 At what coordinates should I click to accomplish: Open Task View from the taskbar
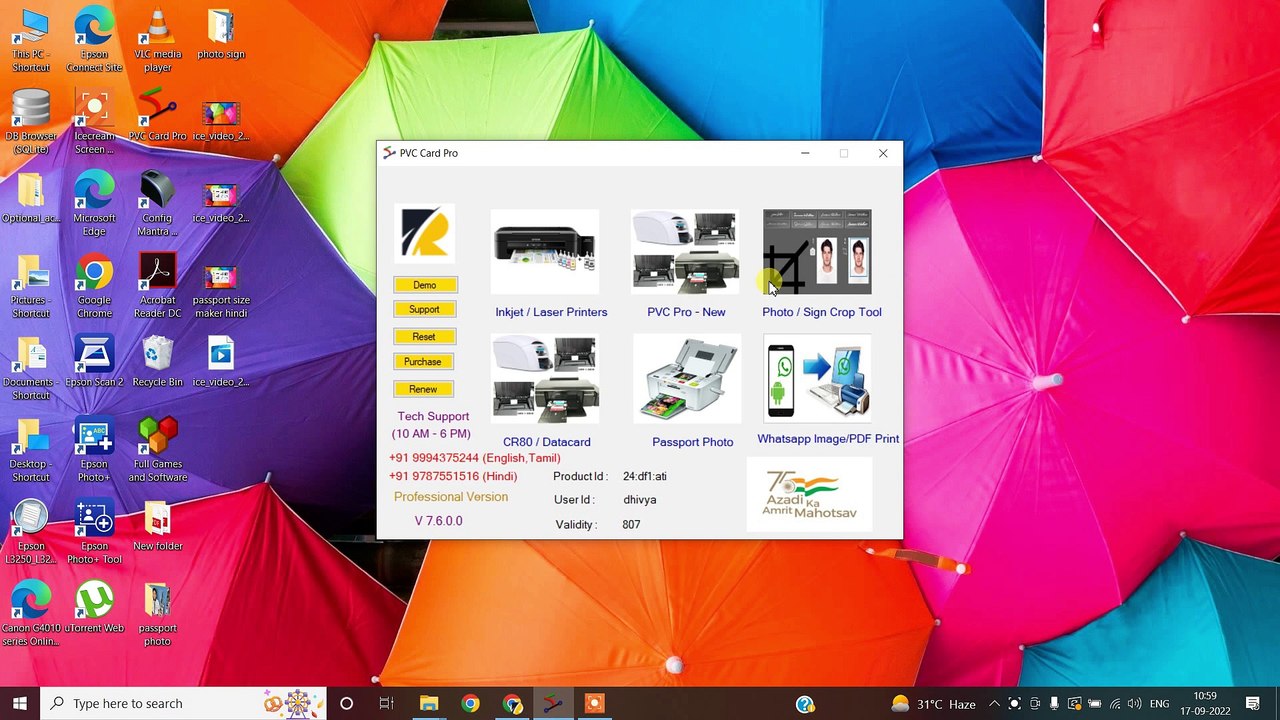click(x=387, y=703)
